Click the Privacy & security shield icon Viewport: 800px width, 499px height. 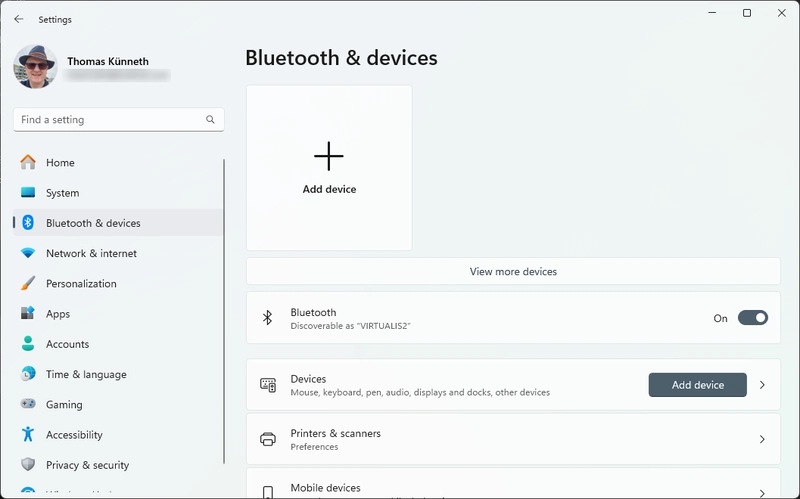(x=28, y=464)
